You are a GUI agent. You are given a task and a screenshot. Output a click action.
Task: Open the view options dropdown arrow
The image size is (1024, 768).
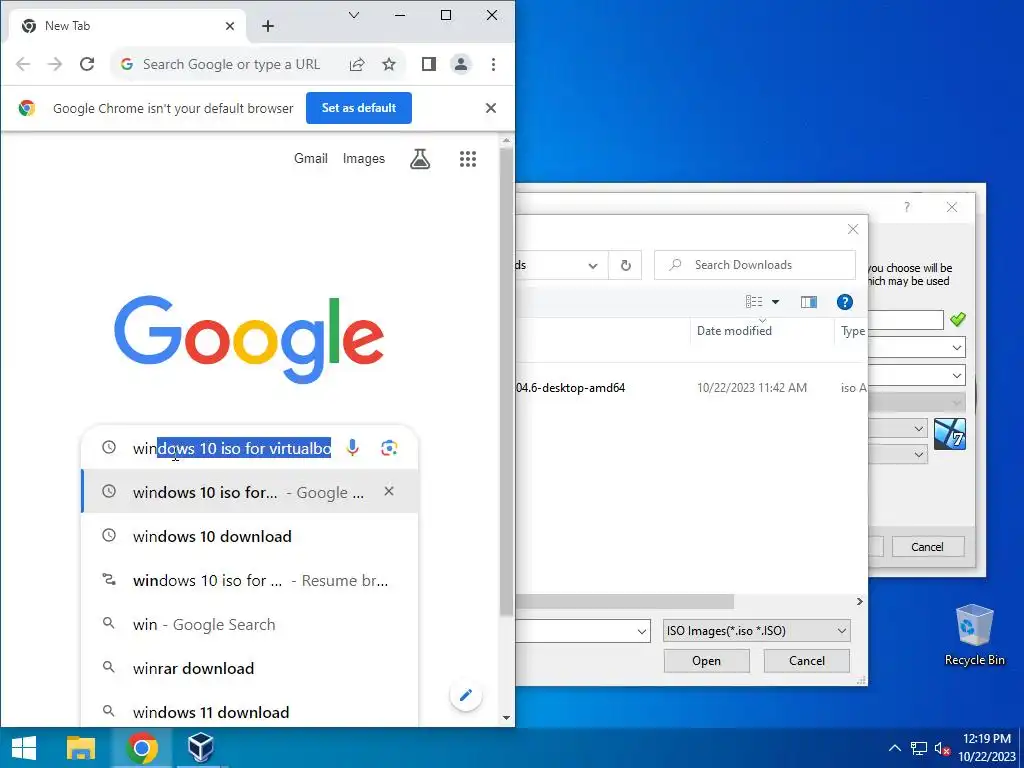point(775,302)
